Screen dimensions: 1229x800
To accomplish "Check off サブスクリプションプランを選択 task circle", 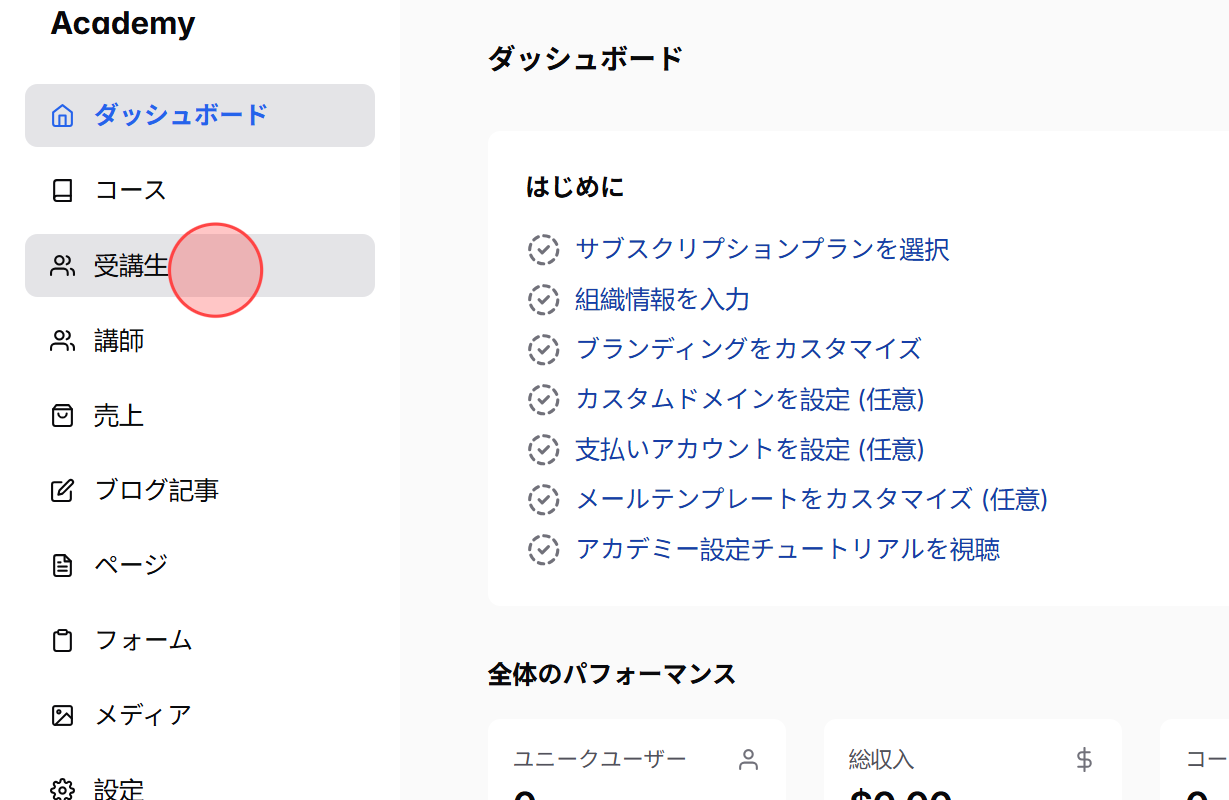I will coord(543,250).
